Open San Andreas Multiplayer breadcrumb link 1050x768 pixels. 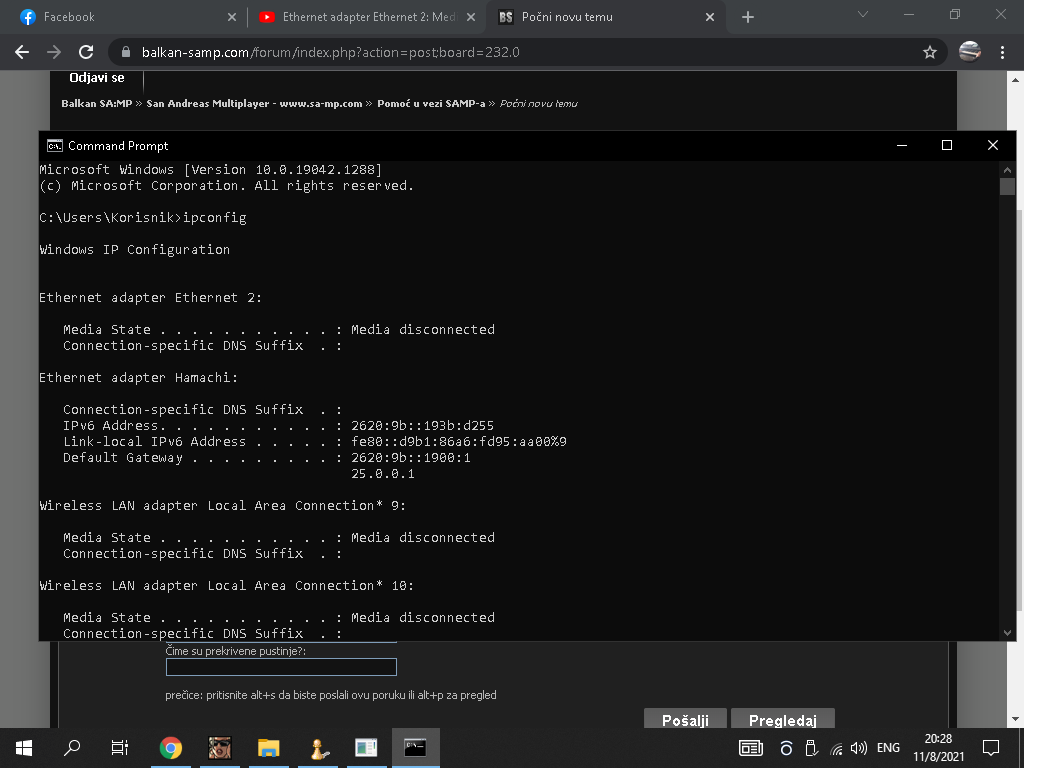tap(254, 104)
